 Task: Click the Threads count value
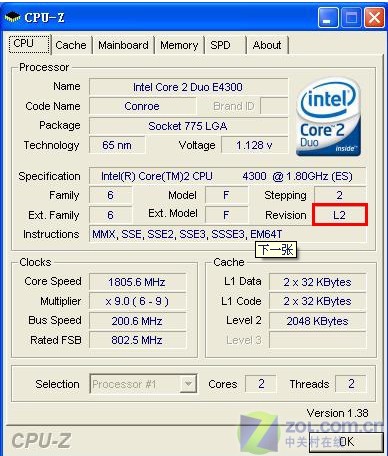tap(351, 384)
